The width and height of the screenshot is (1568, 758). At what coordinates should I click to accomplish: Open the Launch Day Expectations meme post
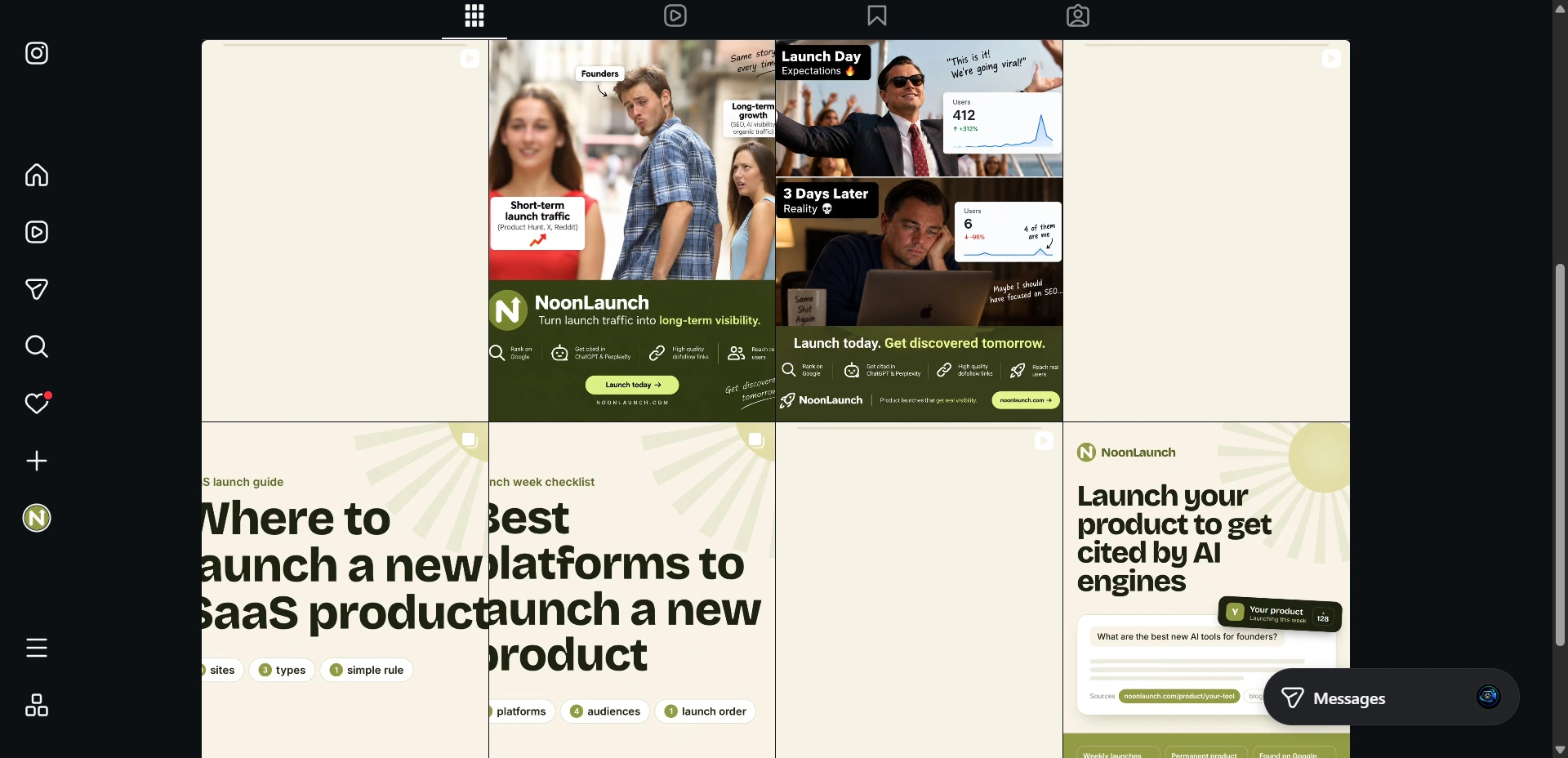click(x=919, y=231)
